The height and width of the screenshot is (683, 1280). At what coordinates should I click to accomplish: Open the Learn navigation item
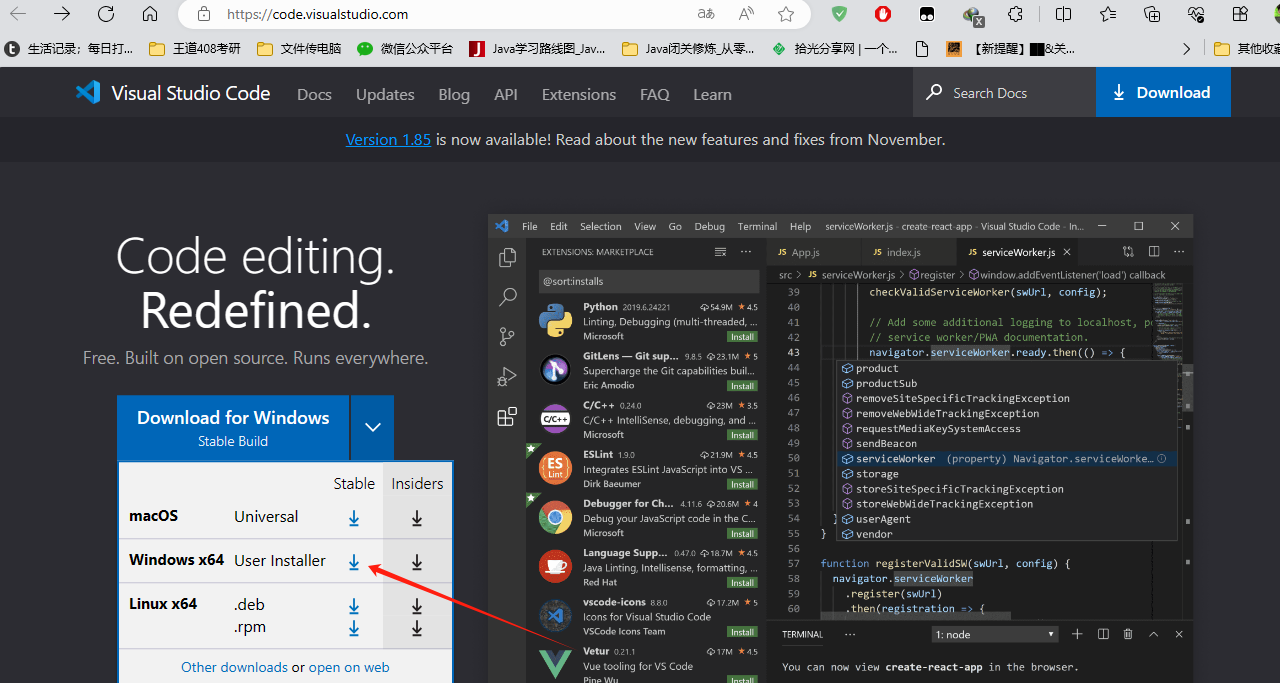click(712, 94)
